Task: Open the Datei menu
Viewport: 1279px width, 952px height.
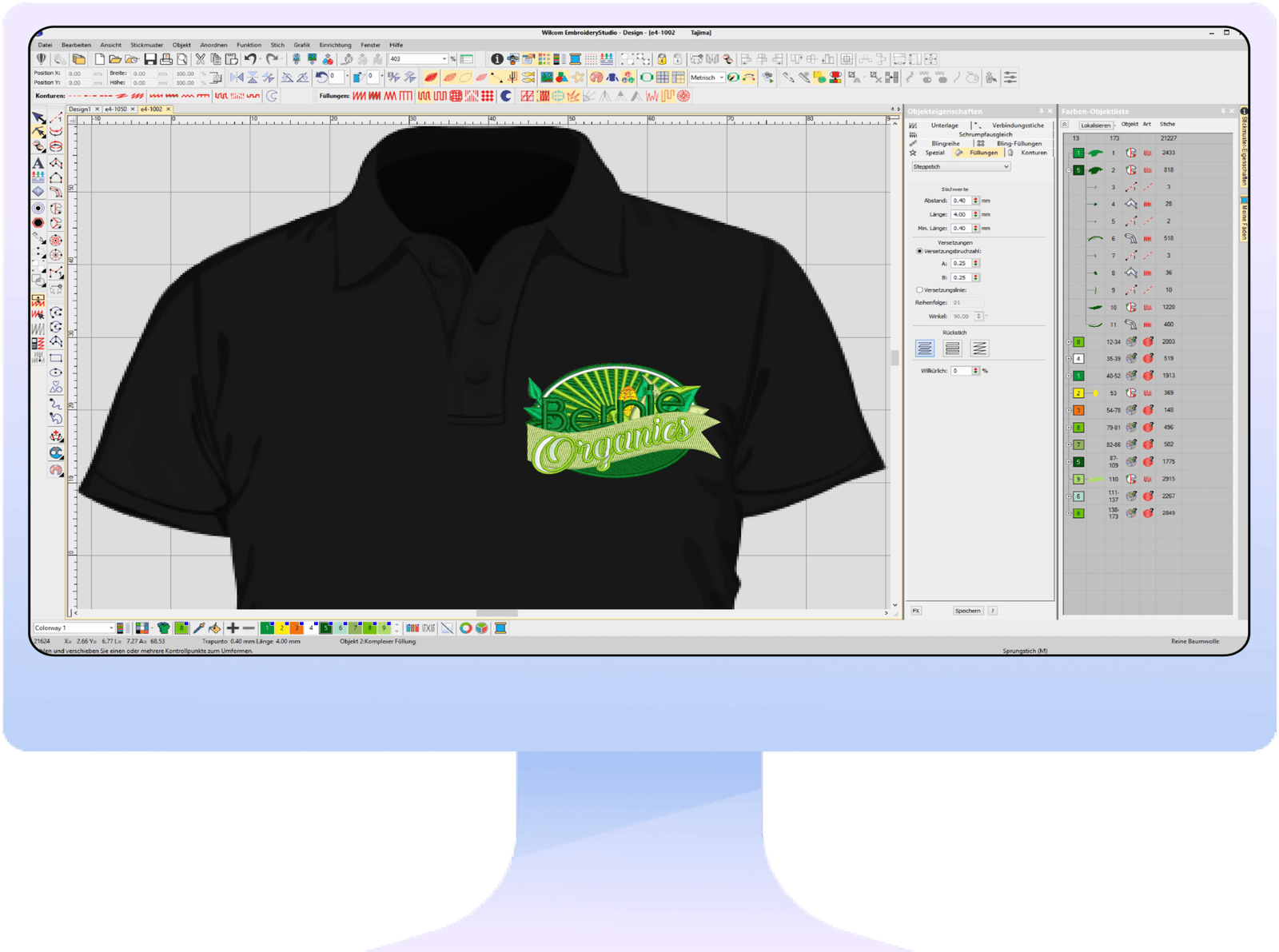Action: [x=45, y=45]
